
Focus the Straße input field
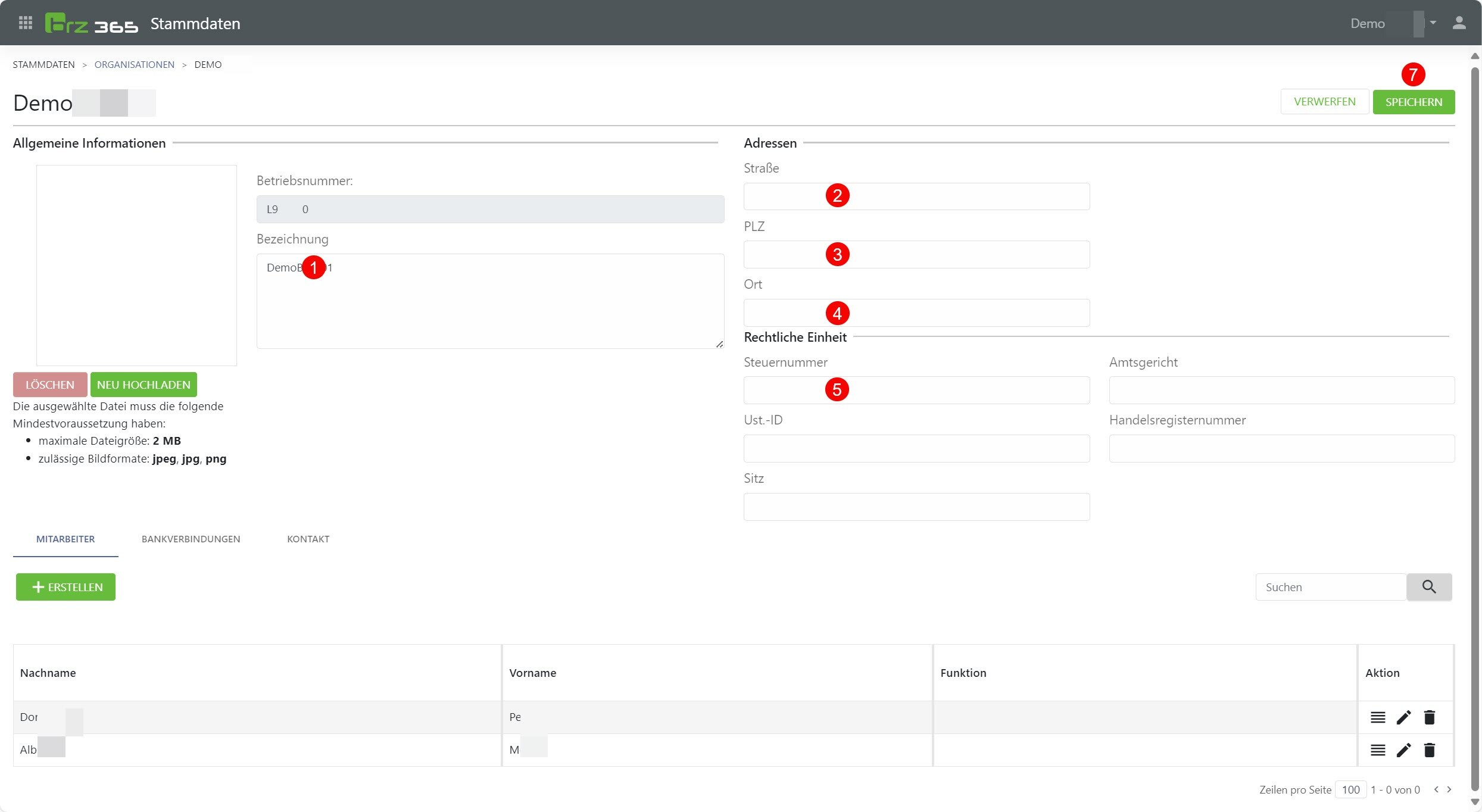(917, 196)
